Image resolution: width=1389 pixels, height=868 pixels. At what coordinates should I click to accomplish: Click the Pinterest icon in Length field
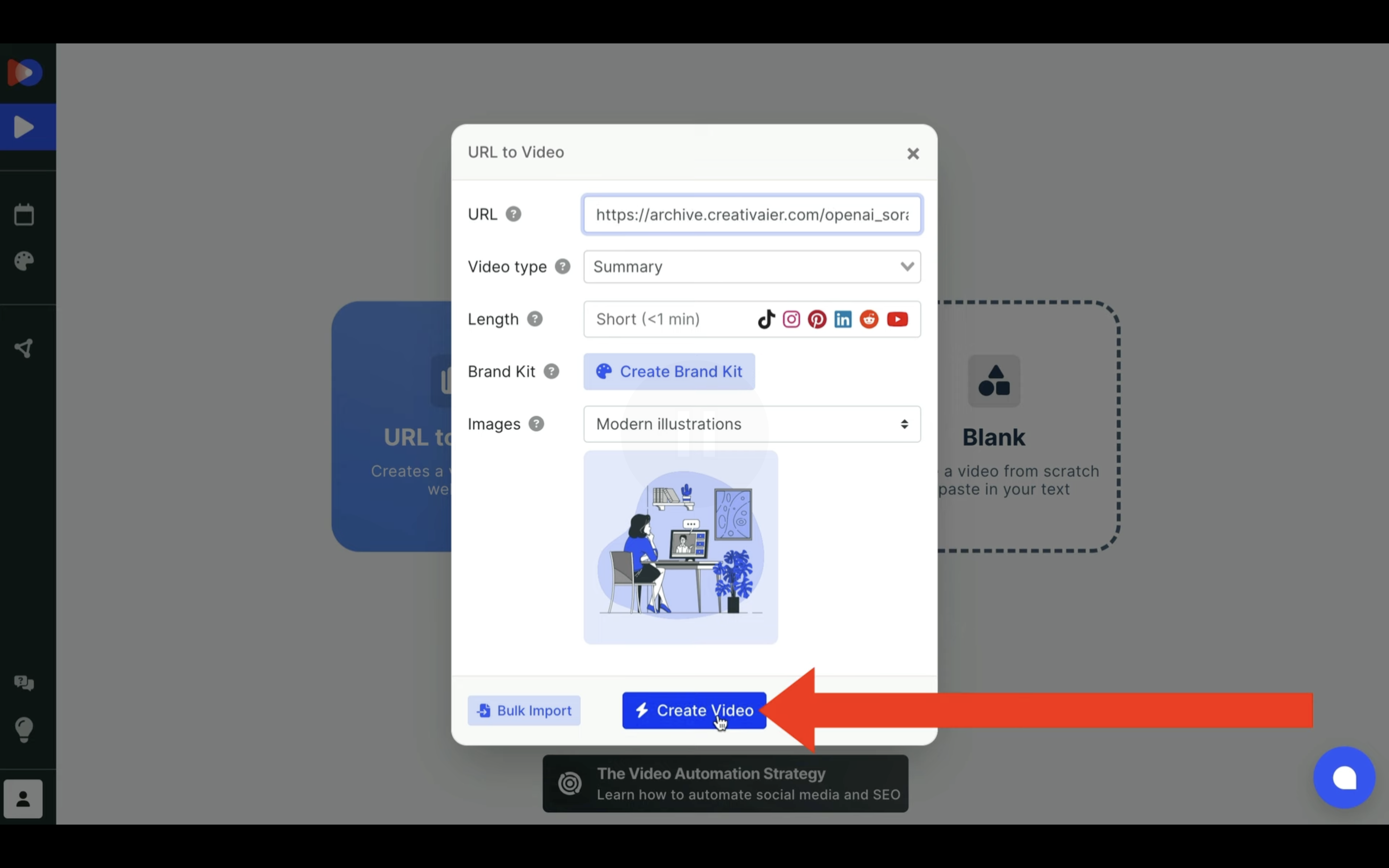pyautogui.click(x=817, y=319)
